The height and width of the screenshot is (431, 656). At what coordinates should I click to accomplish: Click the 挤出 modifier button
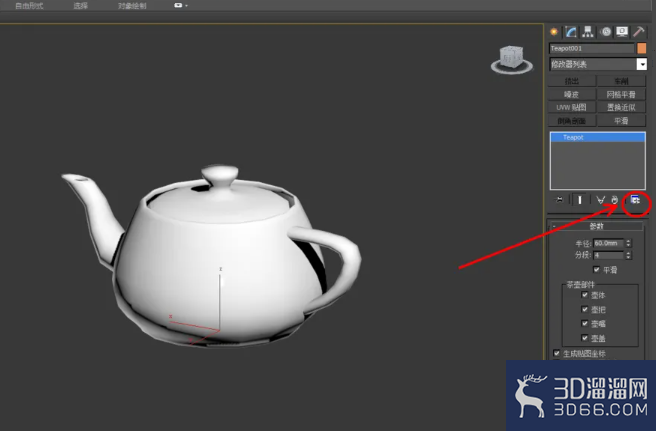click(x=572, y=81)
